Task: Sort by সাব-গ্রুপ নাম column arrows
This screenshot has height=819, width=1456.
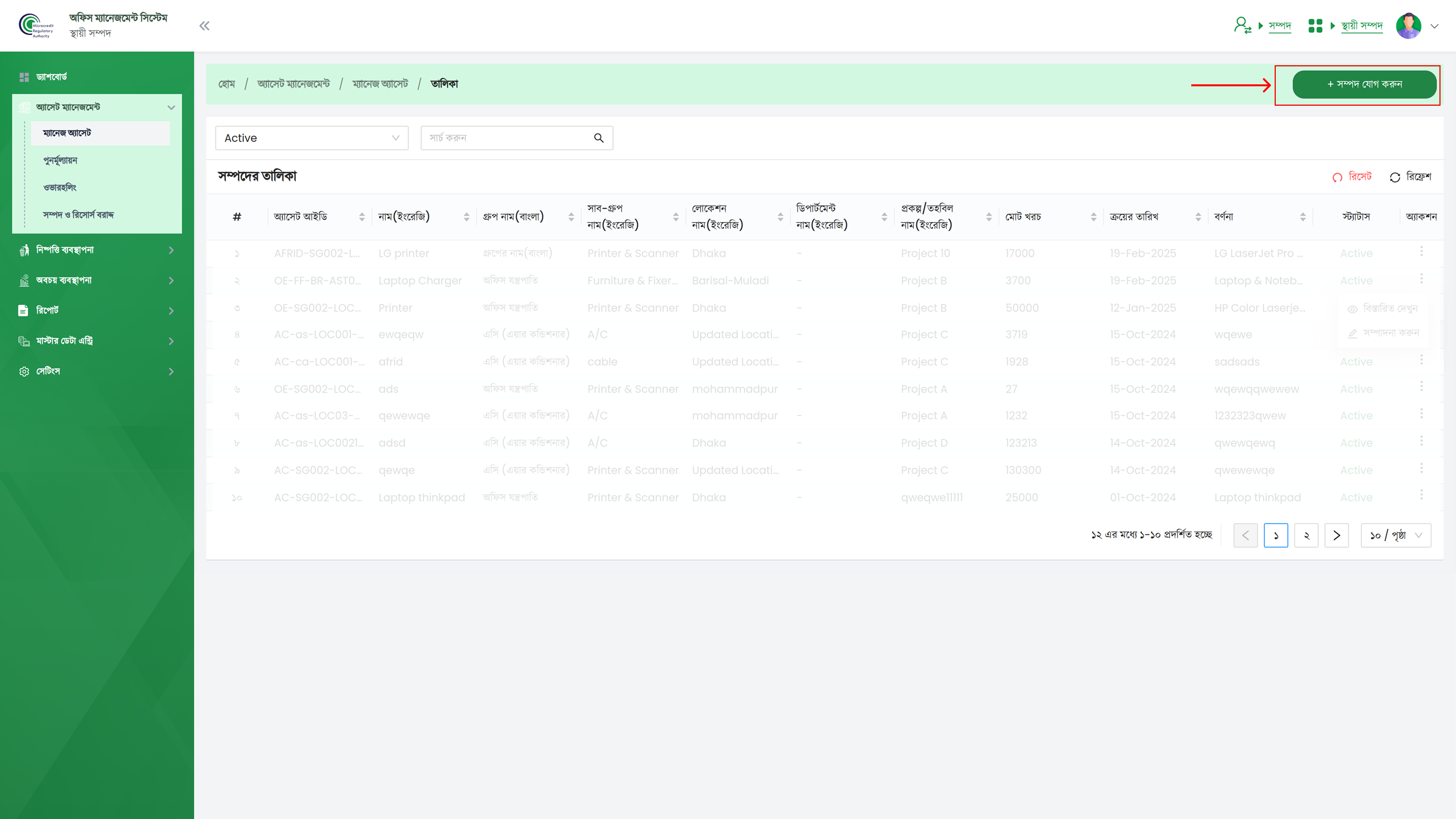Action: pos(675,217)
